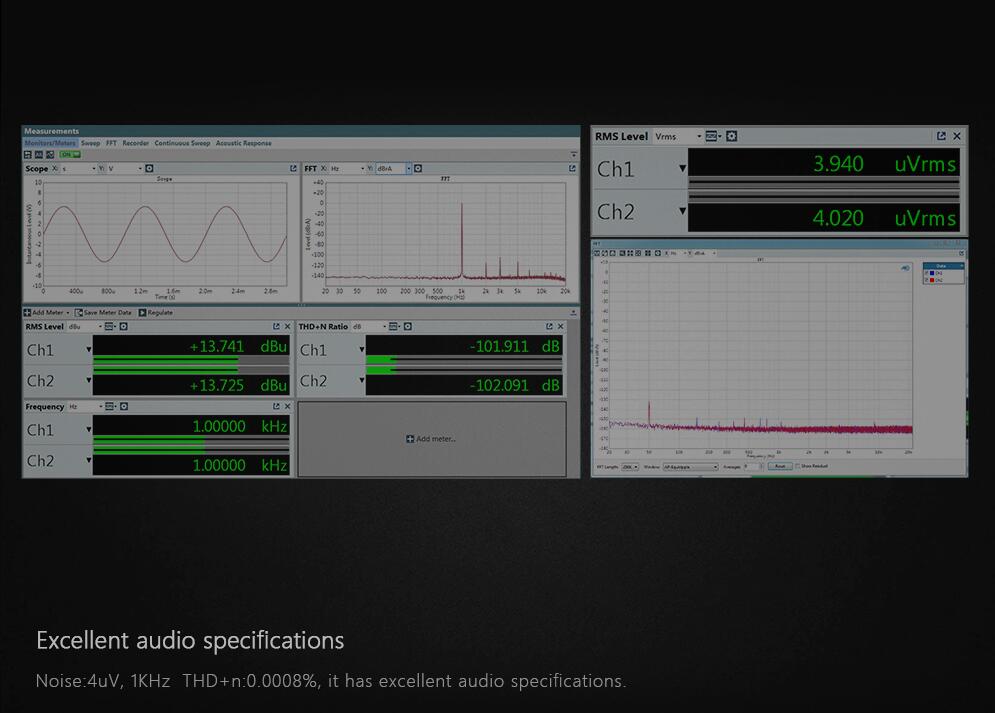Click Ch2 red color swatch in legend
Screen dimensions: 995x713
tap(932, 280)
